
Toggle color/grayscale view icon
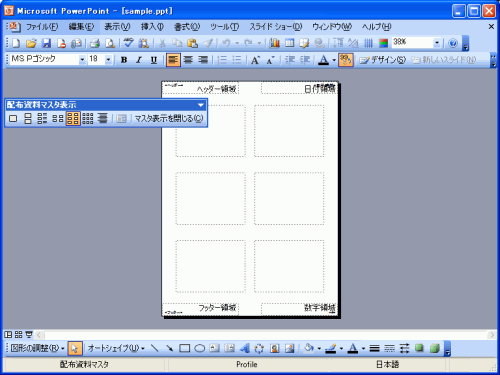pos(383,43)
